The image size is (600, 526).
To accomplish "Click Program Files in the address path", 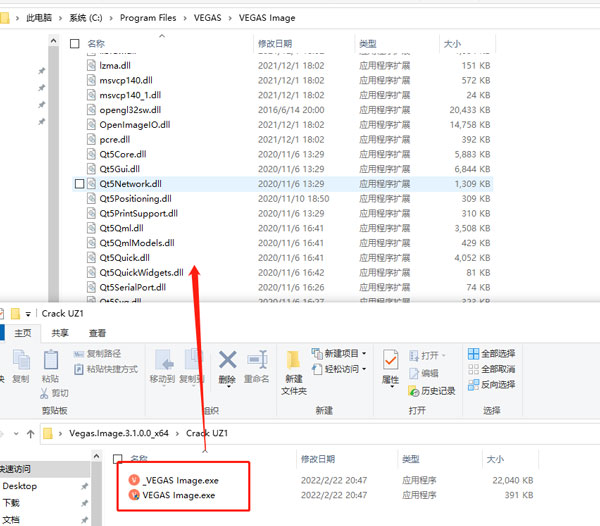I will [148, 18].
